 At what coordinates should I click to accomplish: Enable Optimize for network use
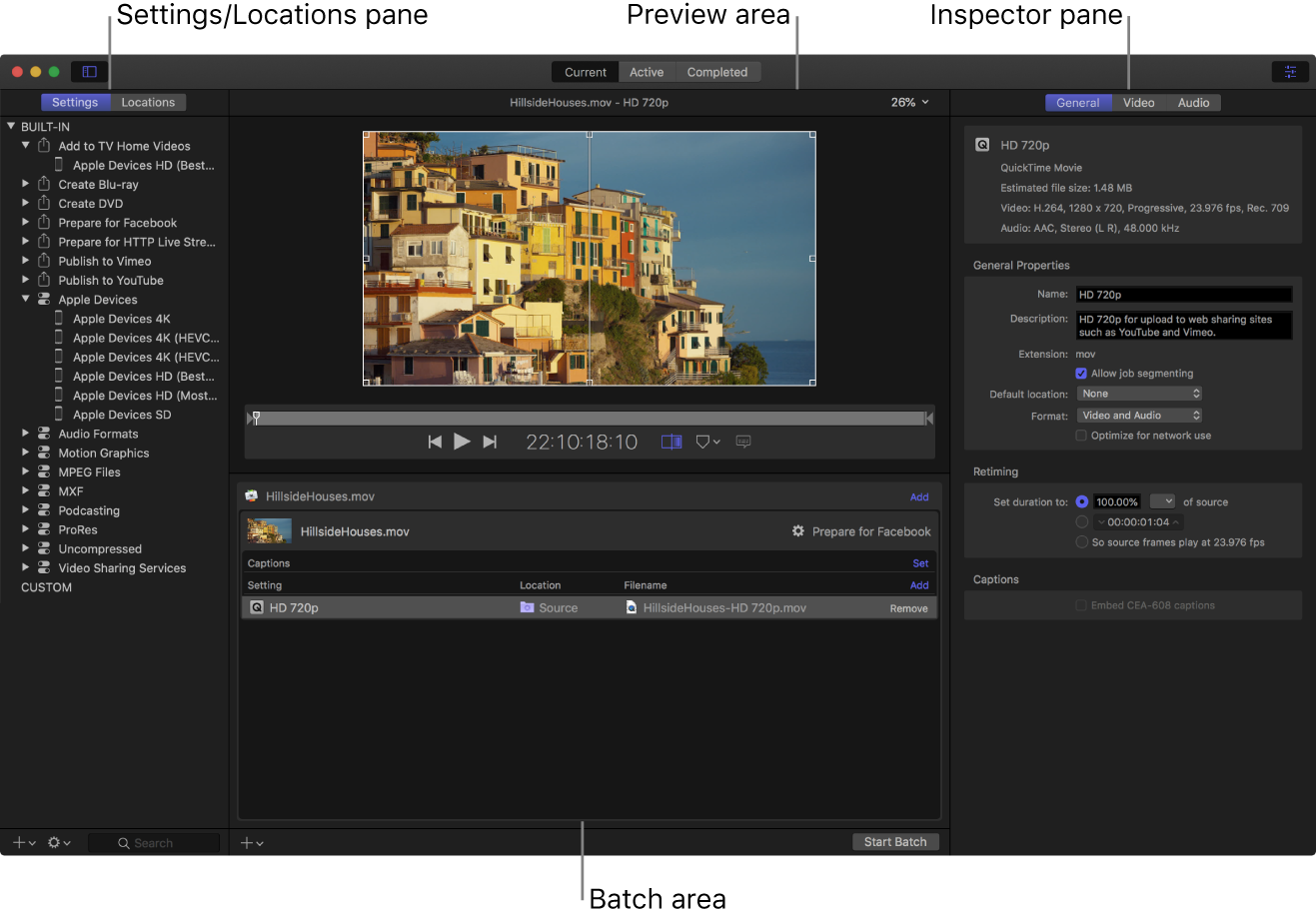pos(1081,436)
